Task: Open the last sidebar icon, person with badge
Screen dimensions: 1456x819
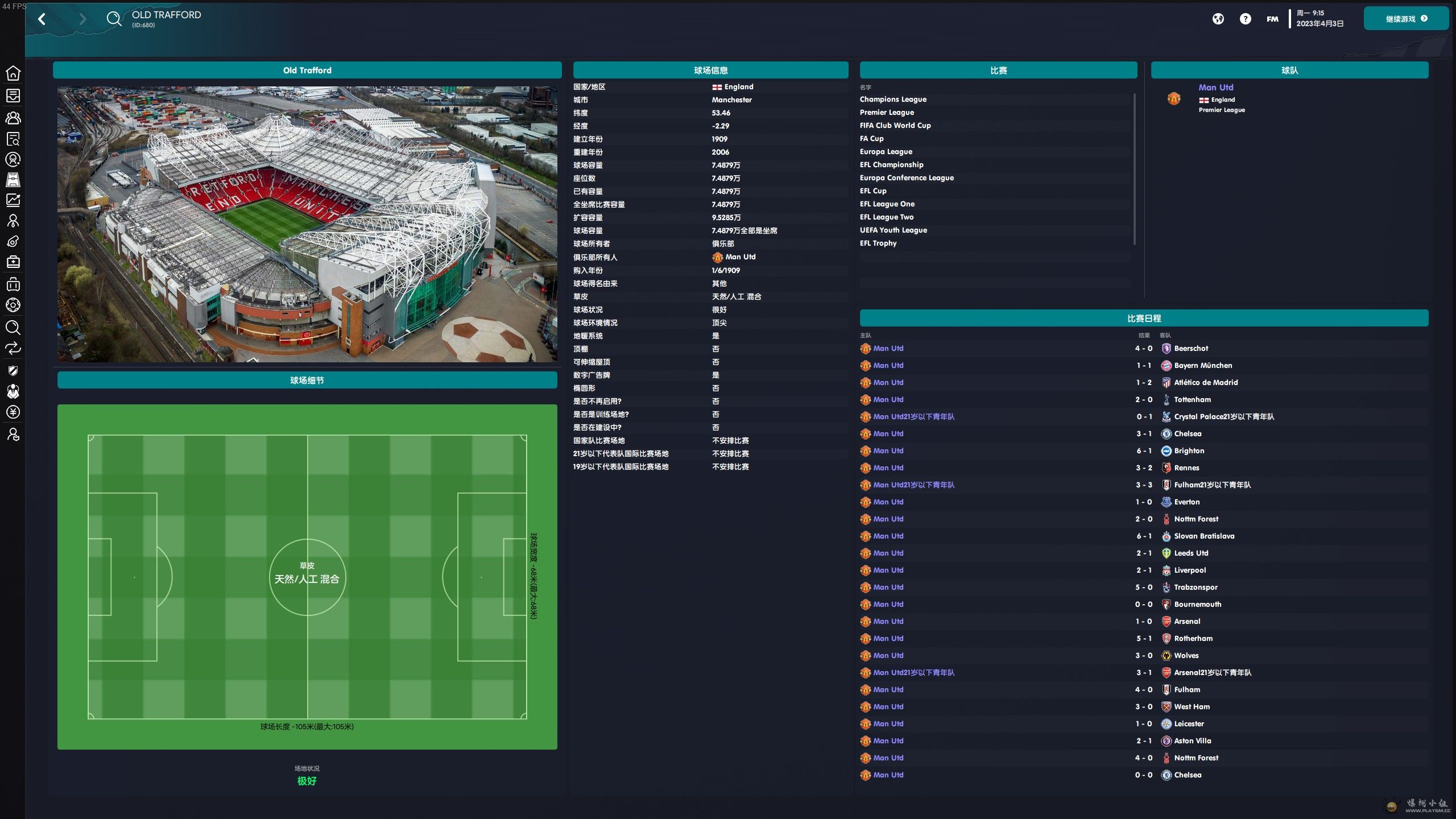Action: tap(13, 435)
